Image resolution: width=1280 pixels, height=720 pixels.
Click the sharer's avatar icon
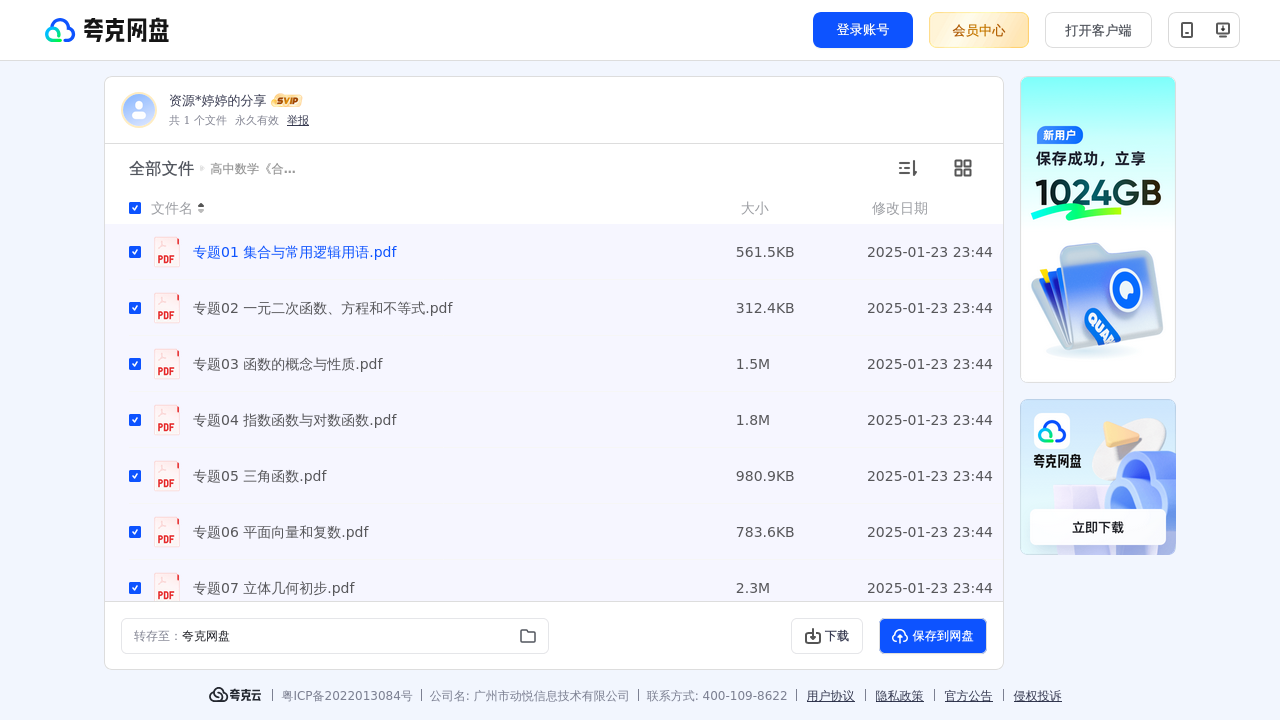tap(139, 110)
